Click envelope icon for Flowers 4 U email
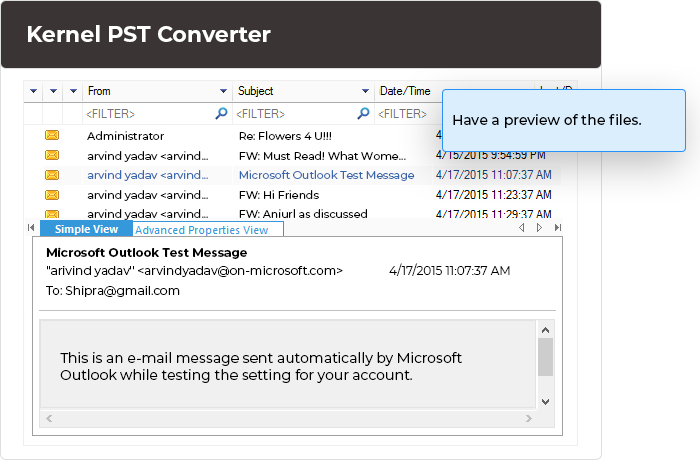The width and height of the screenshot is (700, 460). point(52,135)
